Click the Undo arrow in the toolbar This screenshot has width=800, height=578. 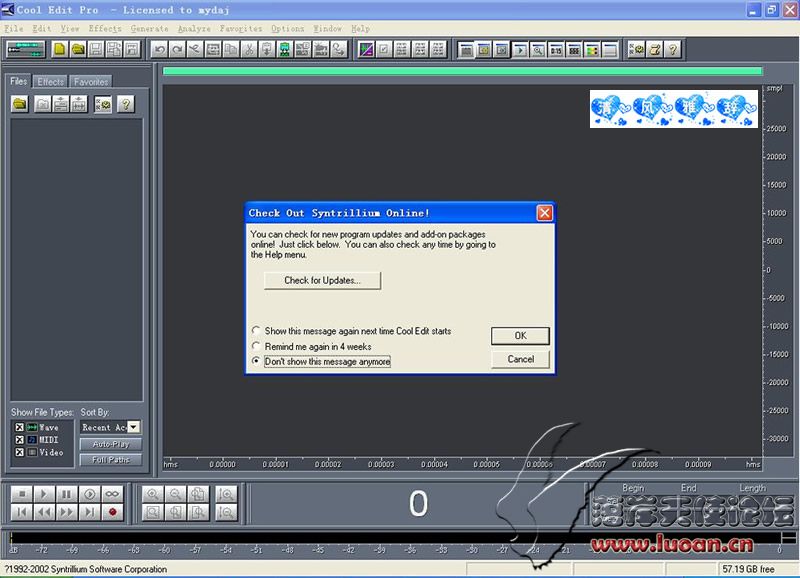[x=160, y=49]
